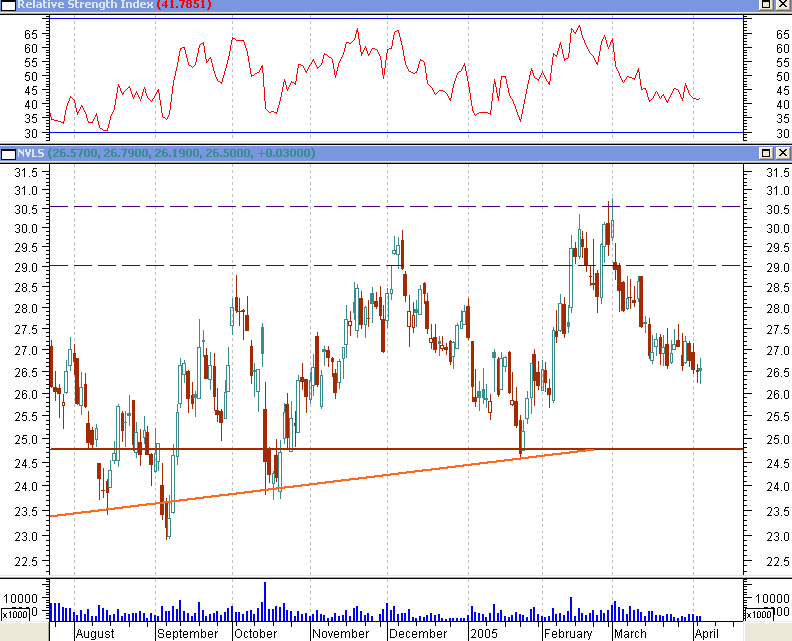Click the NVLS panel system menu icon
Image resolution: width=792 pixels, height=641 pixels.
coord(9,154)
